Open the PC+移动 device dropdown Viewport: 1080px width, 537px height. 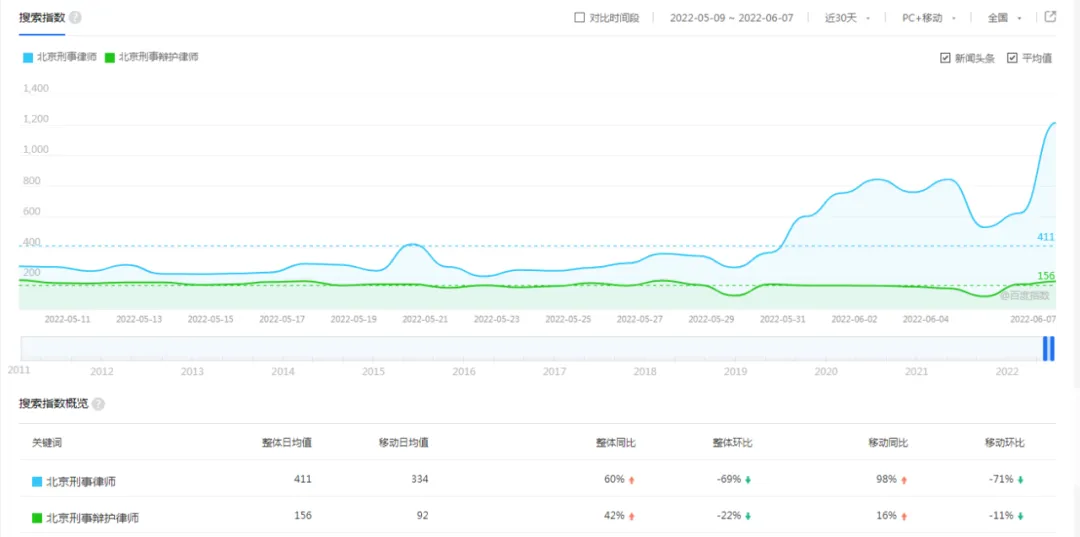click(x=929, y=18)
